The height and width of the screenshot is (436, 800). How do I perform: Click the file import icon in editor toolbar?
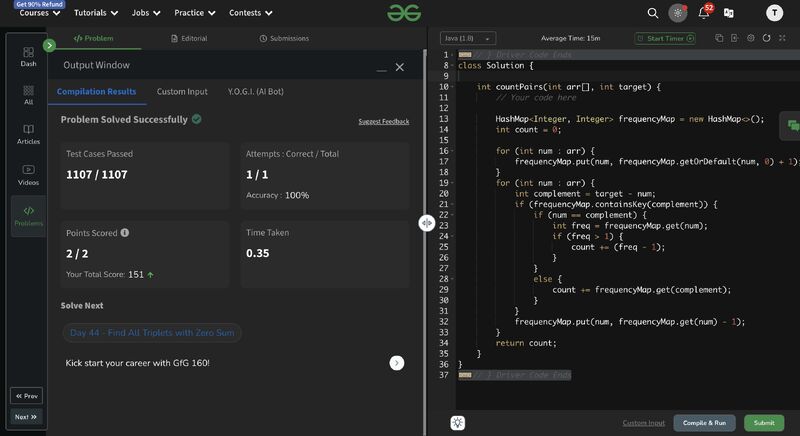point(735,38)
